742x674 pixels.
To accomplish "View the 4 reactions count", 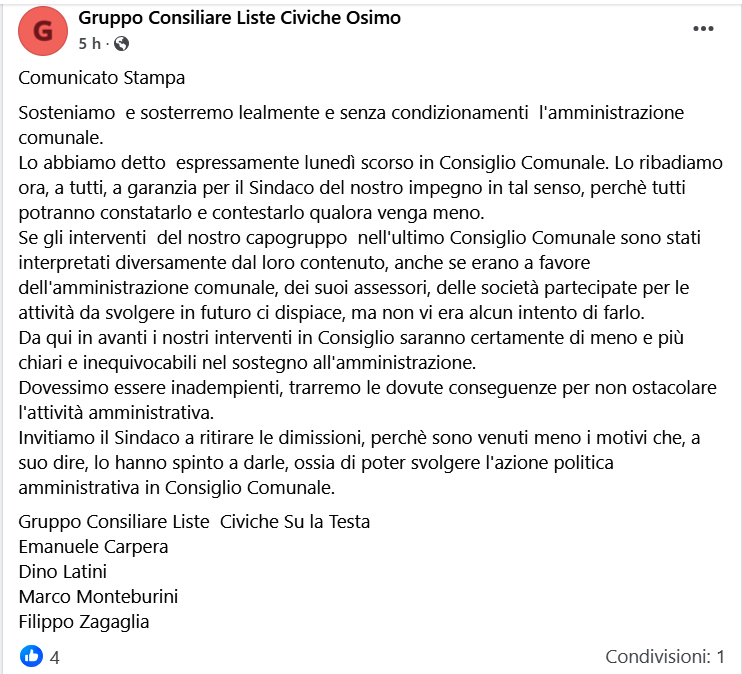I will pos(55,658).
